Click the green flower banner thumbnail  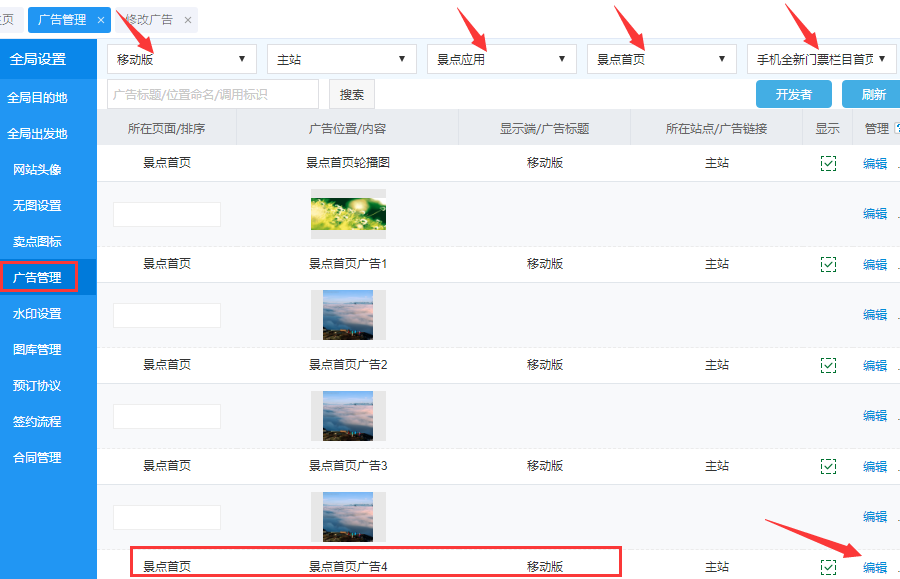click(x=348, y=213)
